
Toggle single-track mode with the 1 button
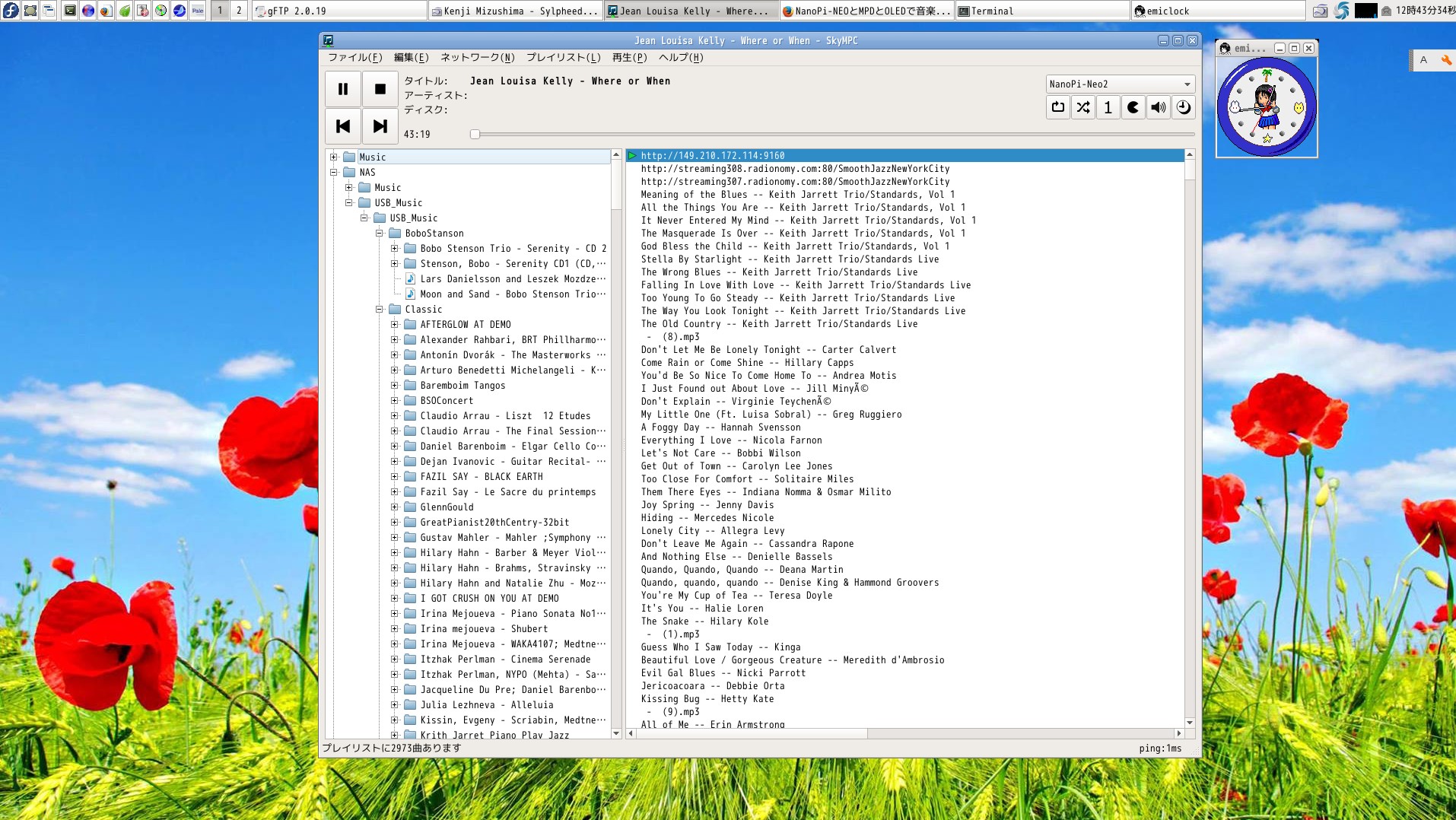1108,107
